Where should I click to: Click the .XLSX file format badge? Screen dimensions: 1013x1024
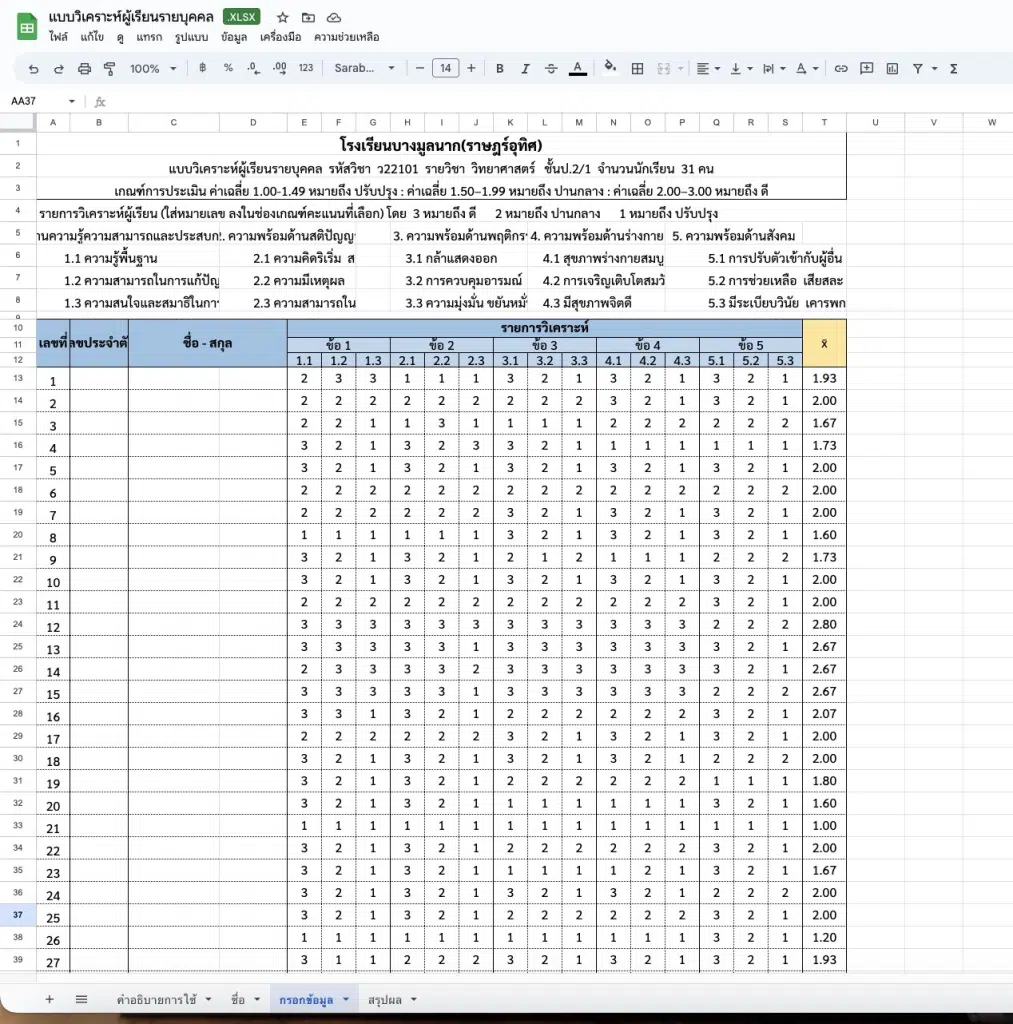242,17
